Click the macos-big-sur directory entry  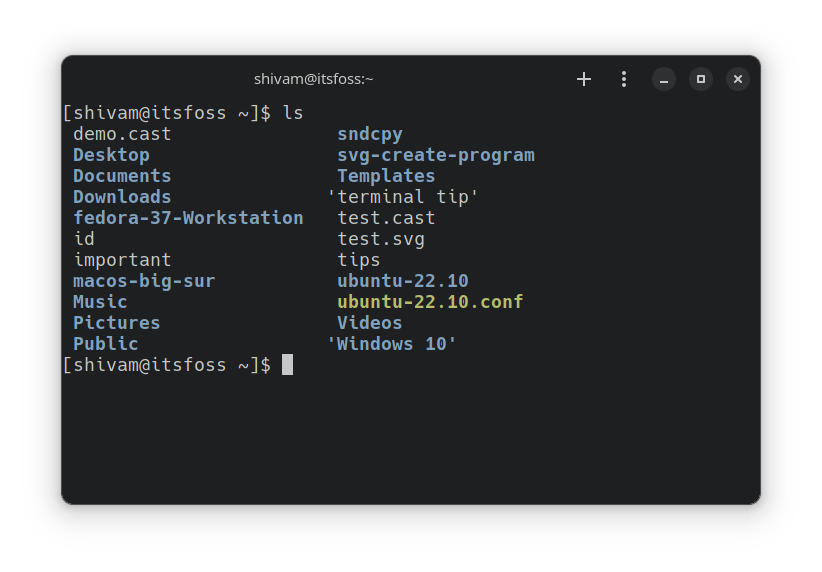click(x=144, y=281)
